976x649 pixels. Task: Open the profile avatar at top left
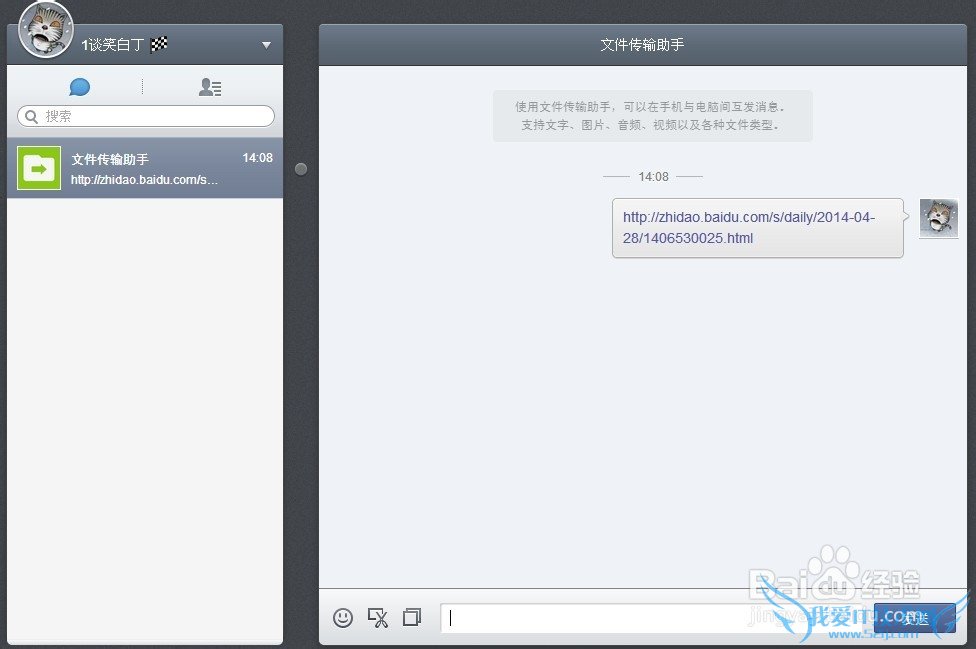(x=46, y=30)
